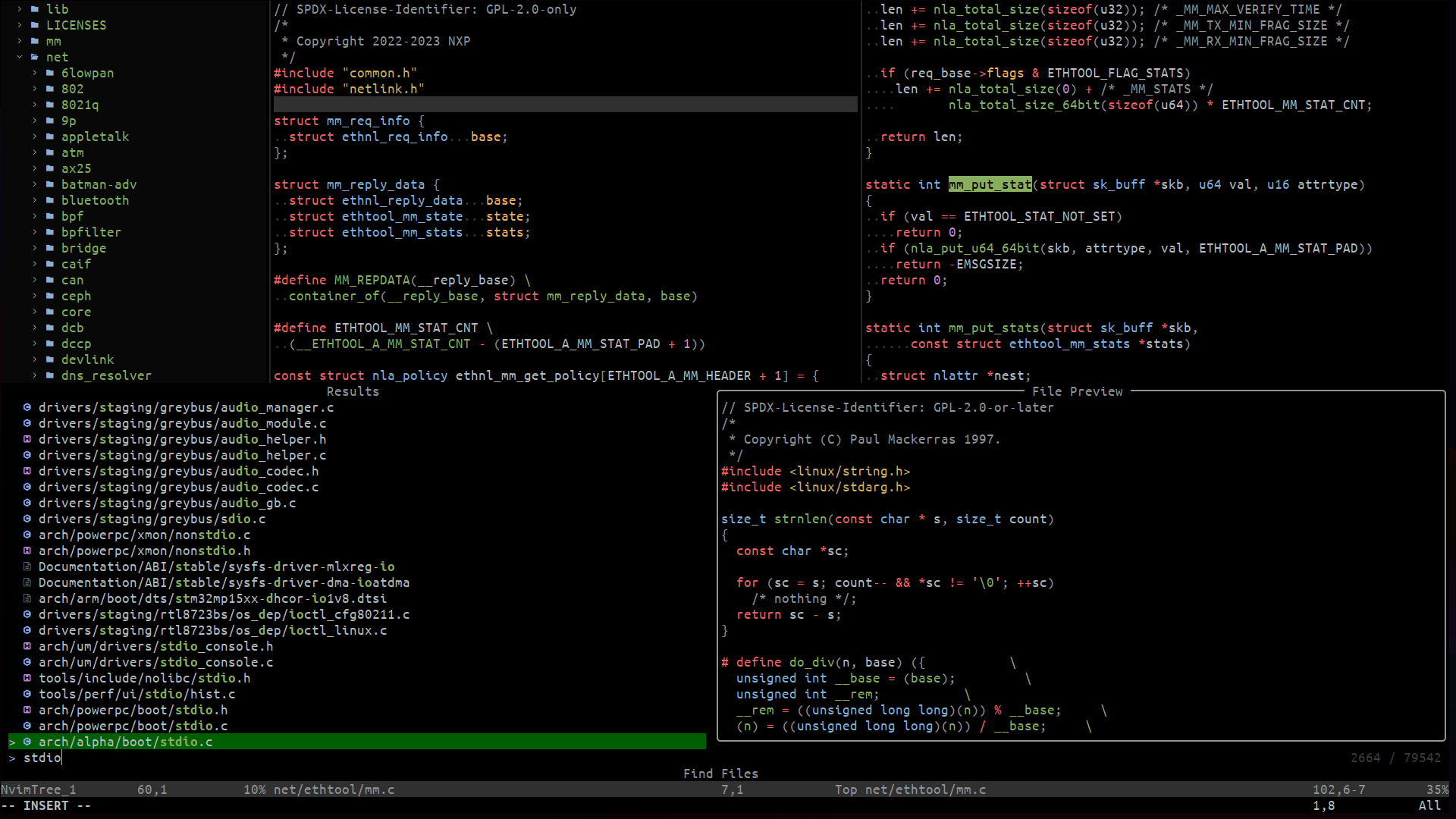This screenshot has height=819, width=1456.
Task: Select highlighted result arch/alpha/boot/stdio.c
Action: [x=357, y=742]
